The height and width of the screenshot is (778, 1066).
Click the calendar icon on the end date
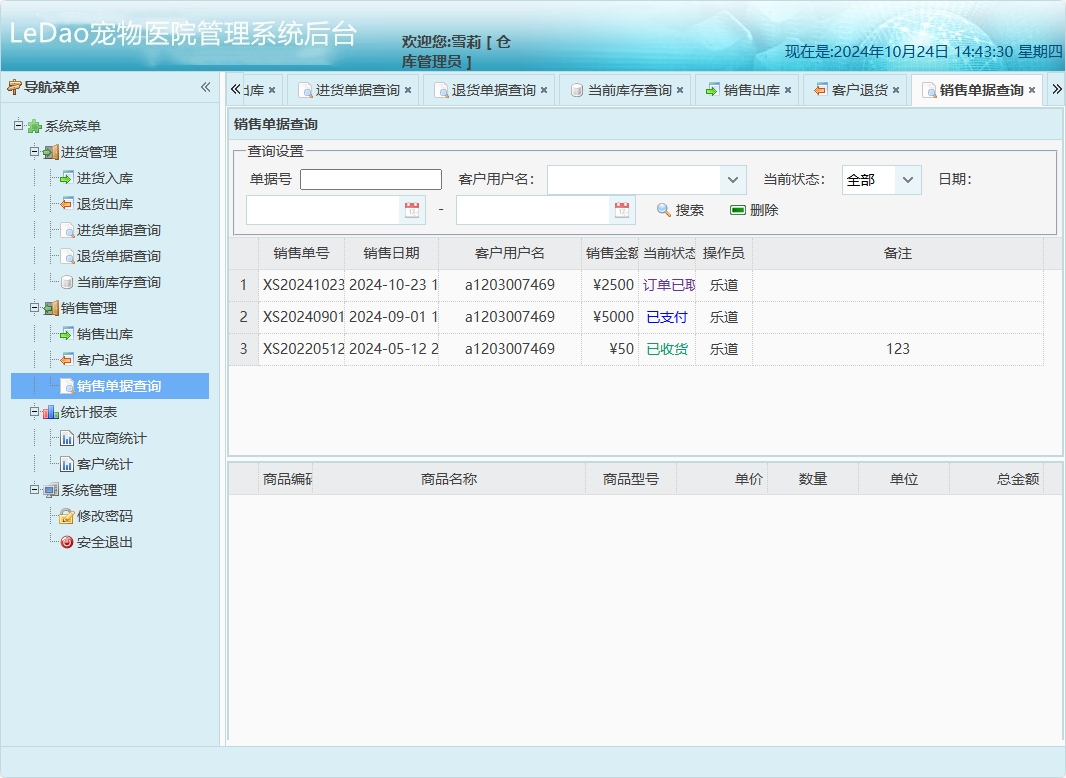tap(622, 210)
